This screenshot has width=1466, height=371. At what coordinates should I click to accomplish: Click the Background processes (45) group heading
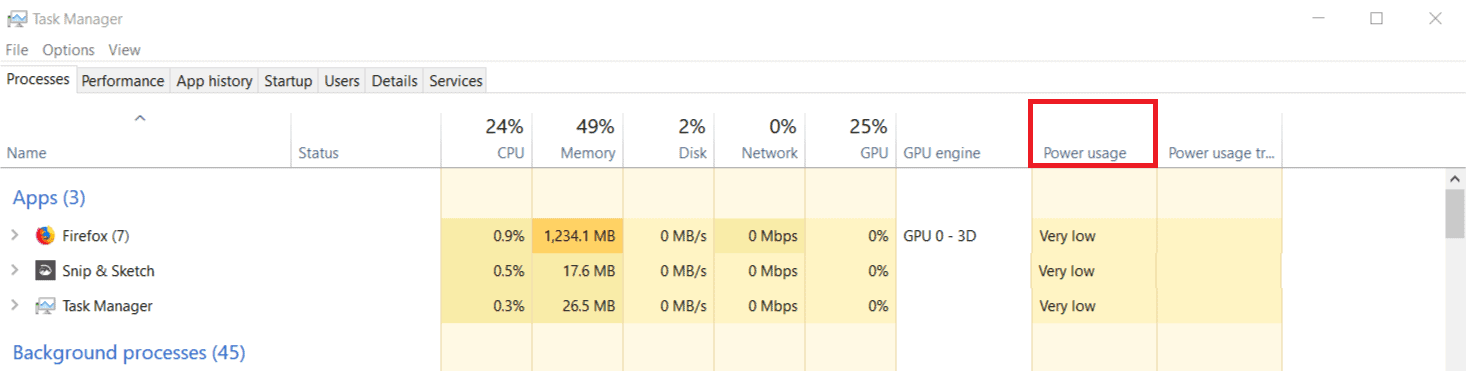[129, 353]
